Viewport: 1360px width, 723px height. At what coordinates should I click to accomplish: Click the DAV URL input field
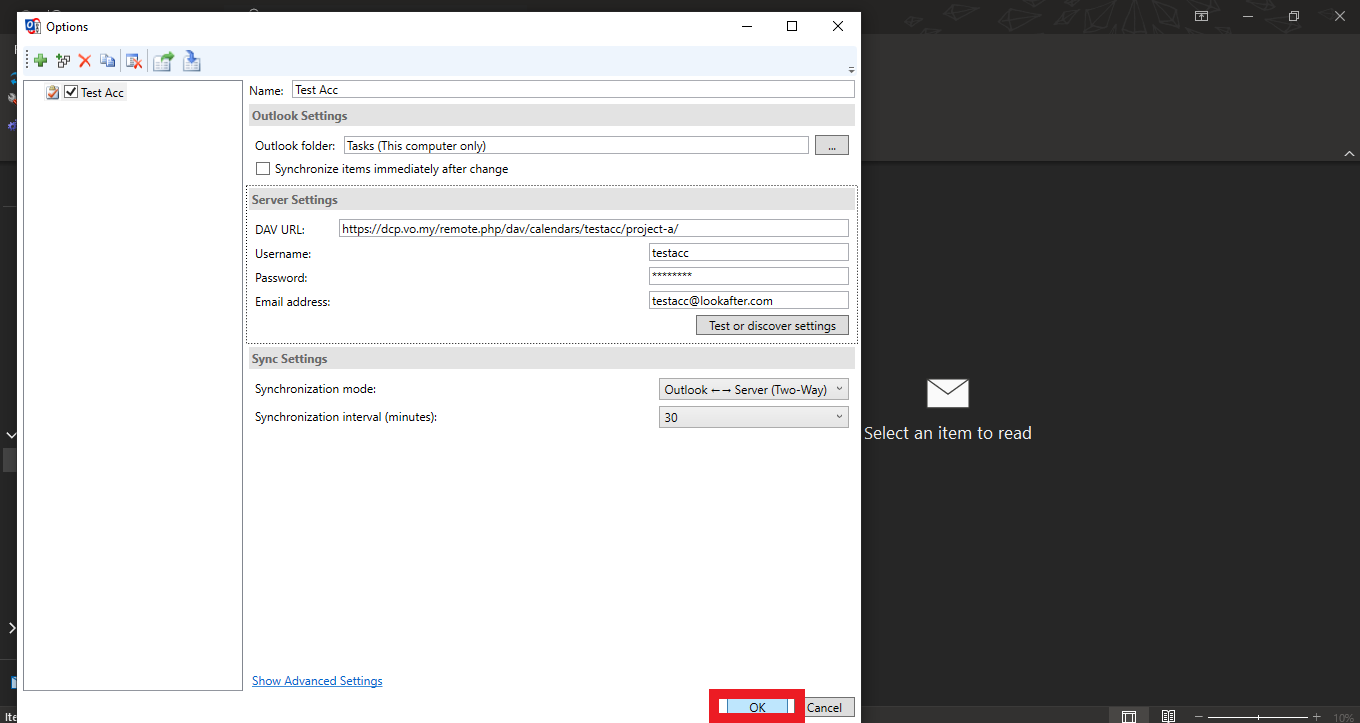point(593,229)
